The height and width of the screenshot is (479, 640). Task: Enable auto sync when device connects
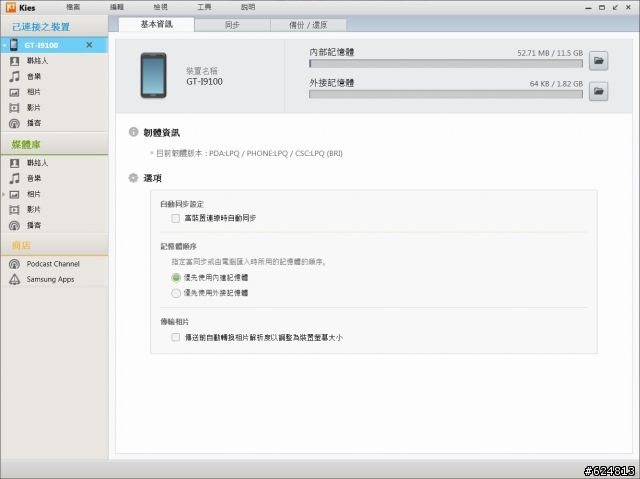pos(176,218)
